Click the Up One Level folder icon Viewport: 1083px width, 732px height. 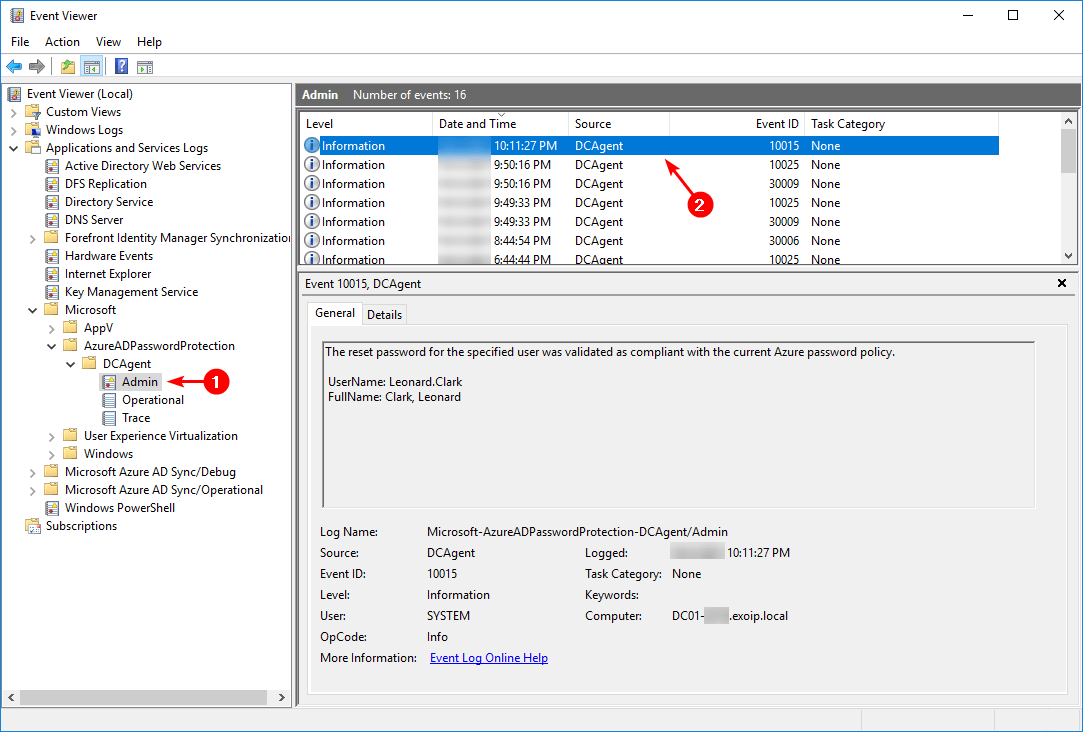click(x=67, y=67)
